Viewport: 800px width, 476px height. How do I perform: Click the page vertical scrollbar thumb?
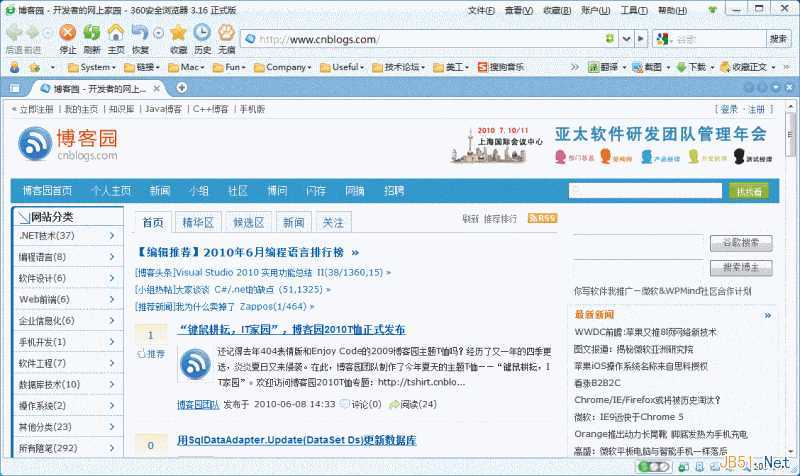(x=791, y=135)
